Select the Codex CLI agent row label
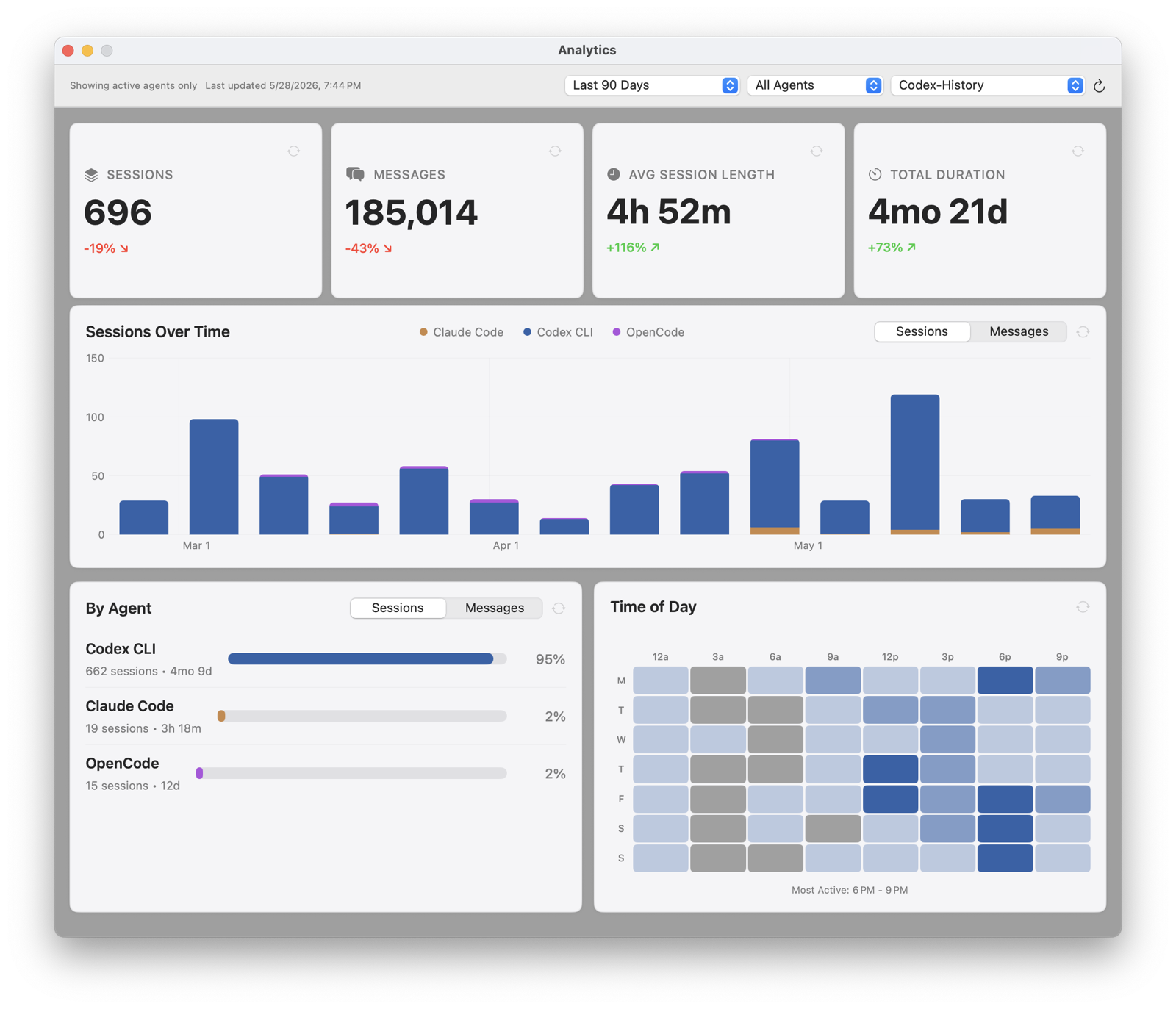 121,649
